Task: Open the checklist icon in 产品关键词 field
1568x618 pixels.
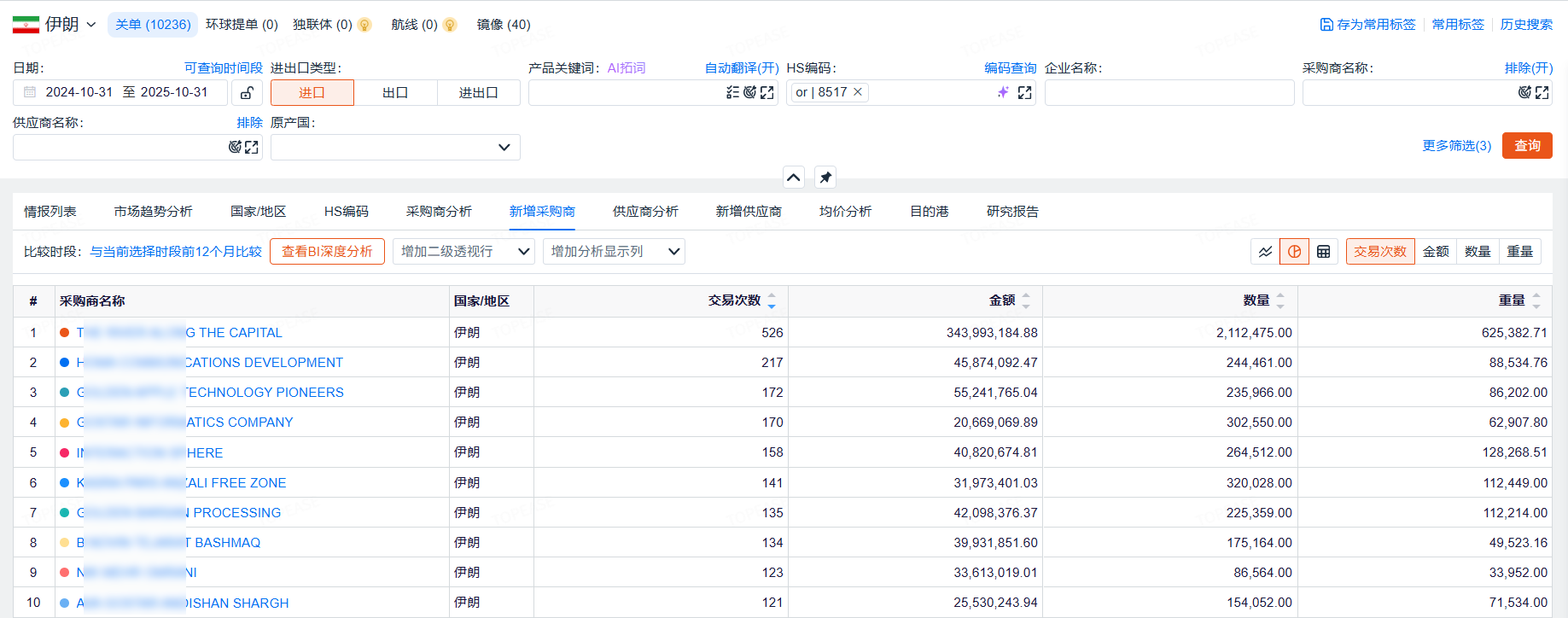Action: pos(732,92)
